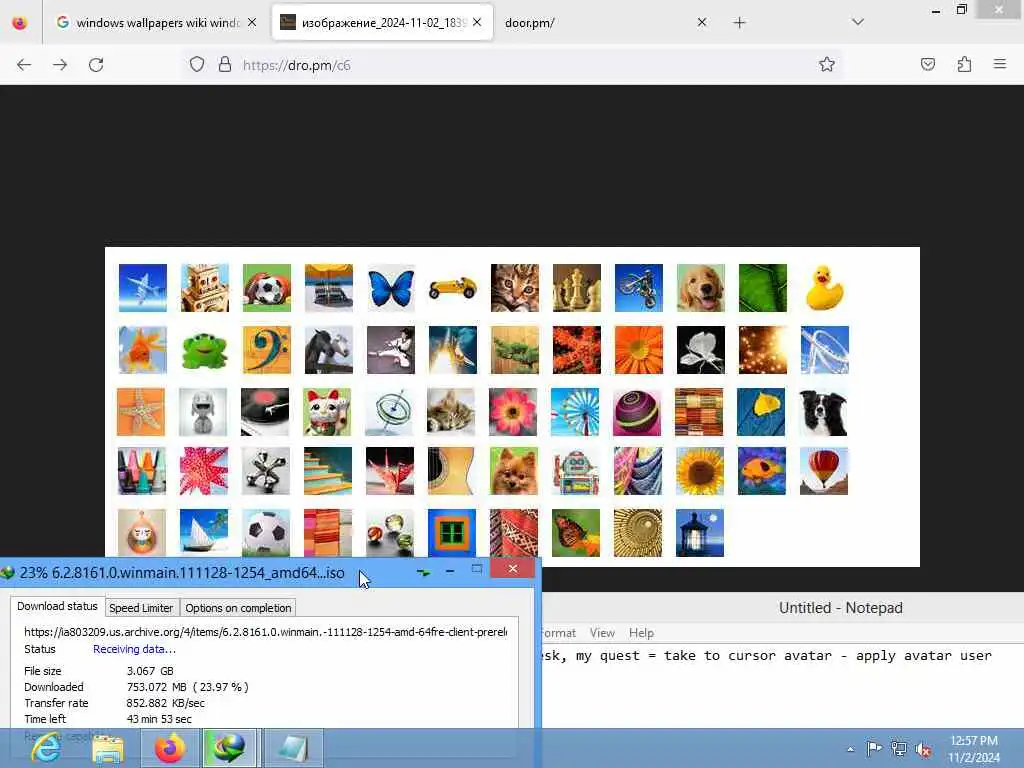Click the archive.org download URL text
Viewport: 1024px width, 768px height.
[x=265, y=632]
